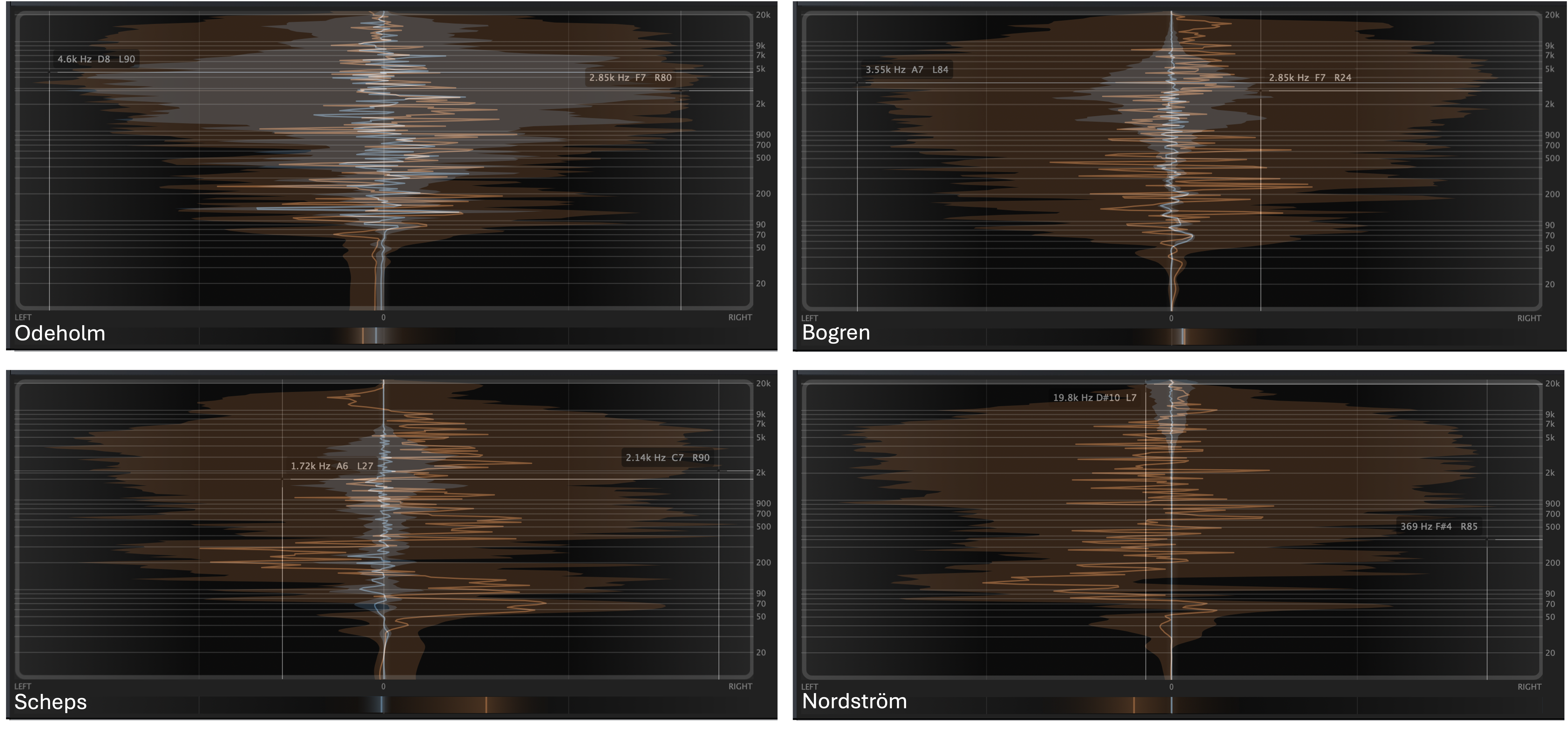Click the 2.85k Hz F7 R80 readout
Image resolution: width=1568 pixels, height=730 pixels.
(x=631, y=77)
